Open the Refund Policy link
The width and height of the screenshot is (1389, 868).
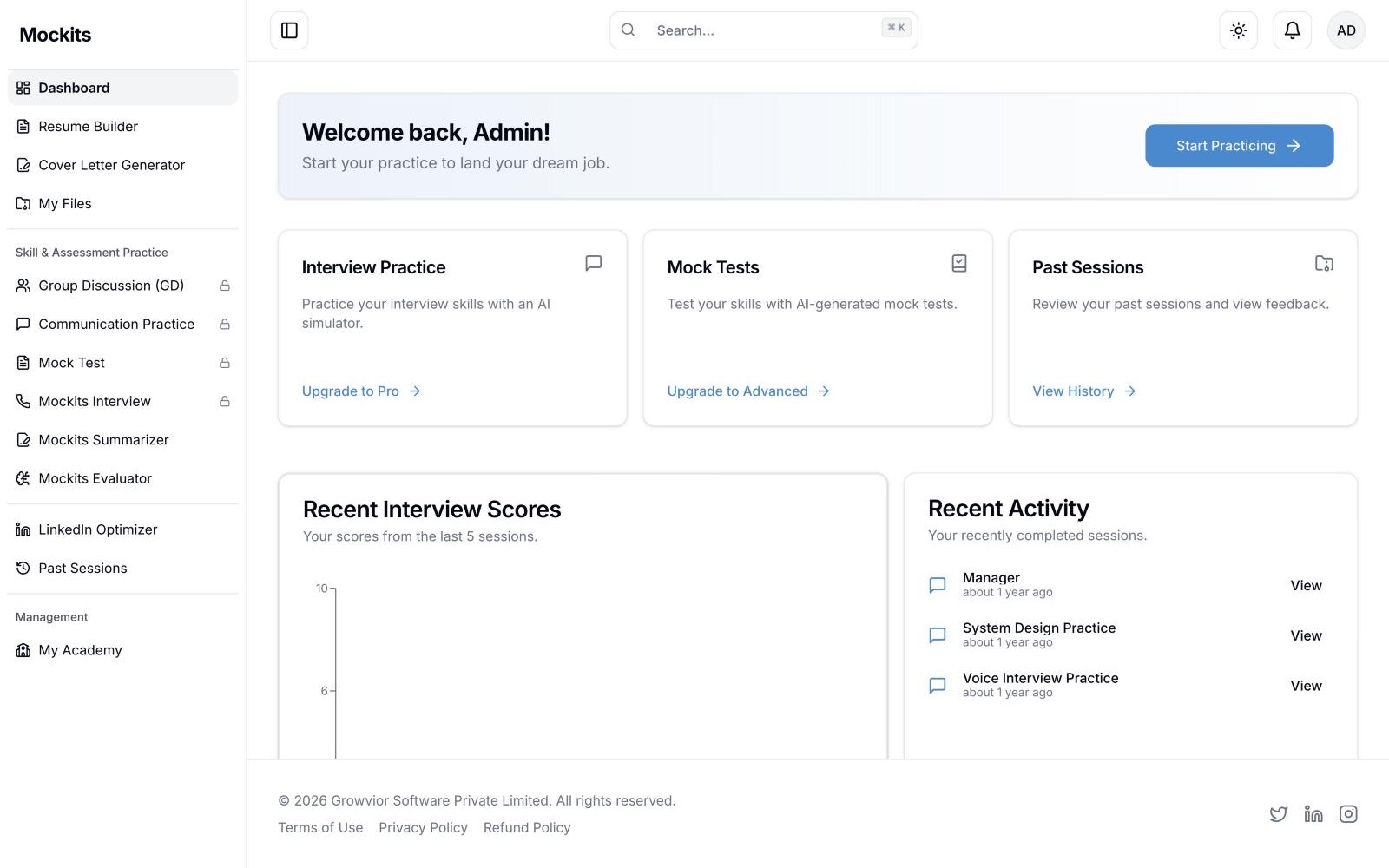tap(527, 828)
